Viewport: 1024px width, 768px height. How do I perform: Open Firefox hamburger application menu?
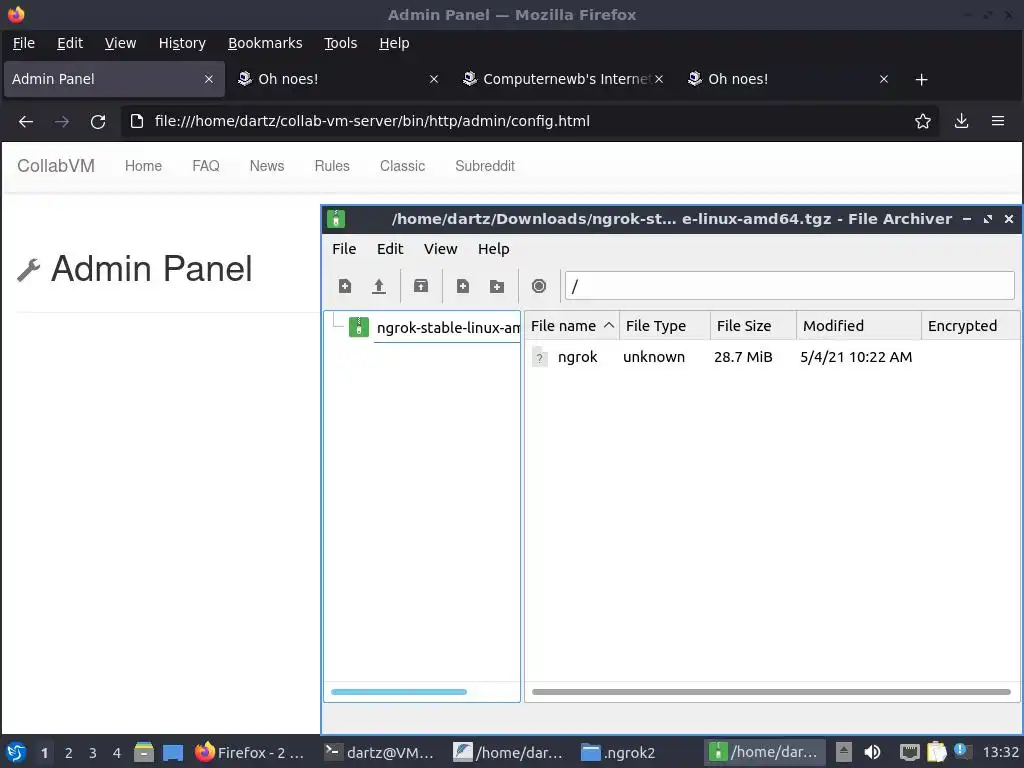[x=998, y=121]
